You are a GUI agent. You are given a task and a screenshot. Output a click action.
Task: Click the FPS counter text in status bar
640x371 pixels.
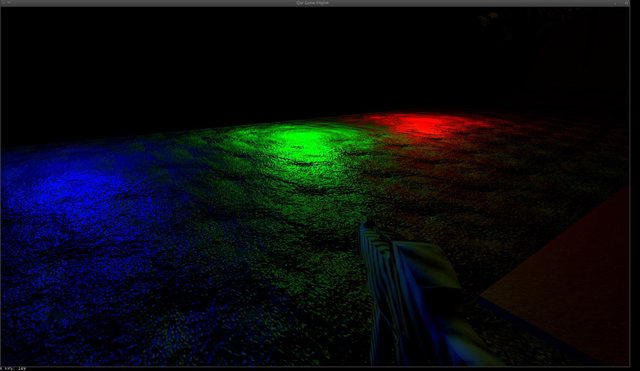coord(14,369)
